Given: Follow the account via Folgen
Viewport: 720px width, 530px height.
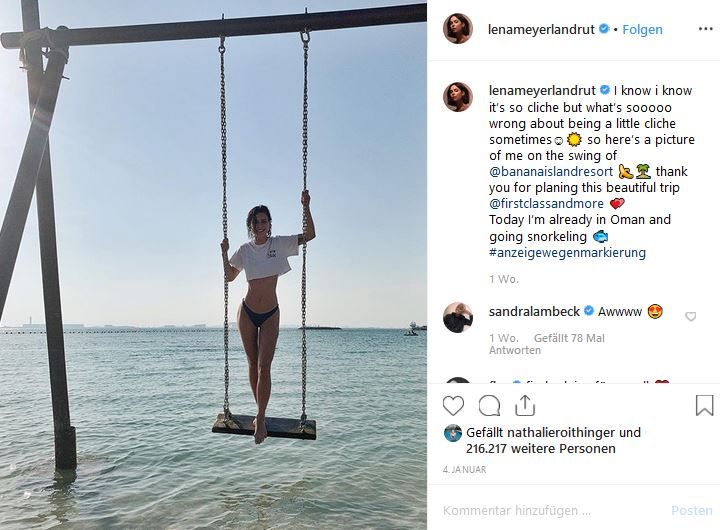Looking at the screenshot, I should [x=642, y=30].
